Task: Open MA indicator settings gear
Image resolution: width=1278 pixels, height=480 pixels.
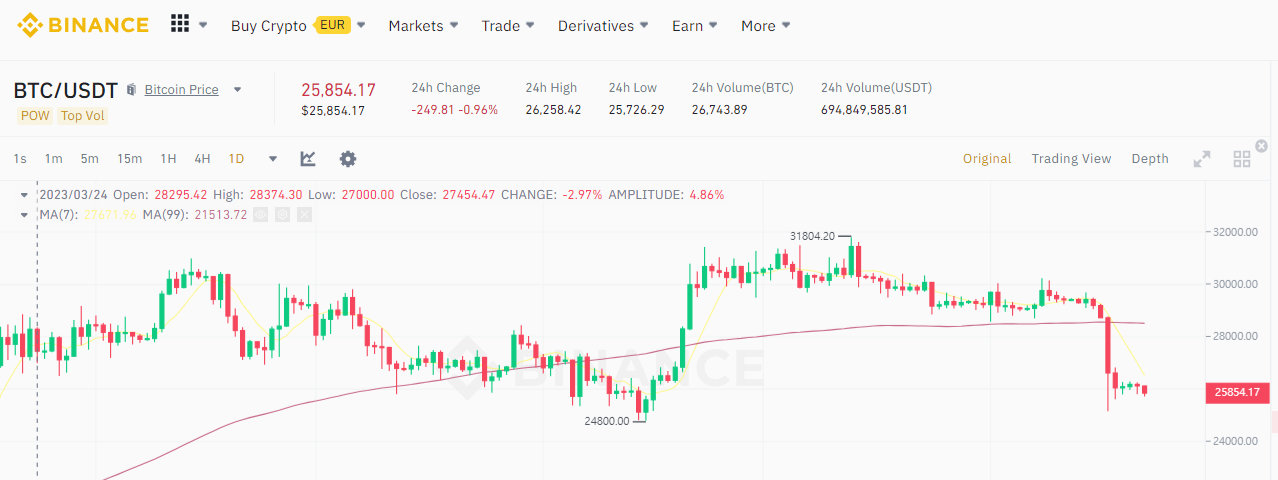Action: (x=283, y=214)
